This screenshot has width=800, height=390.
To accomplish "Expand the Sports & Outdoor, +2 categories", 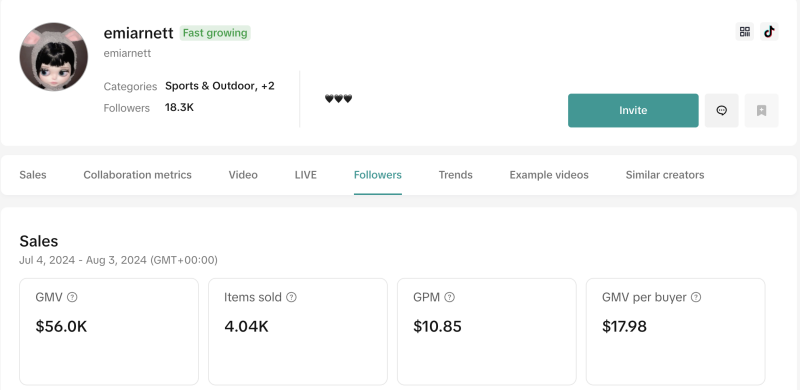I will point(220,86).
